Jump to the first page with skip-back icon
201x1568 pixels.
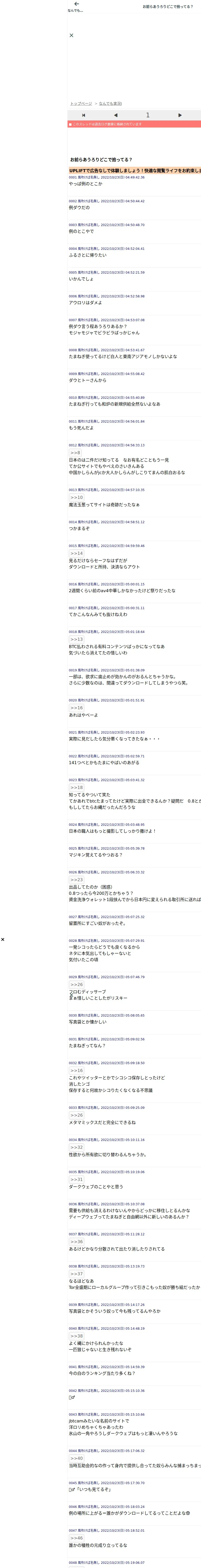(x=83, y=115)
